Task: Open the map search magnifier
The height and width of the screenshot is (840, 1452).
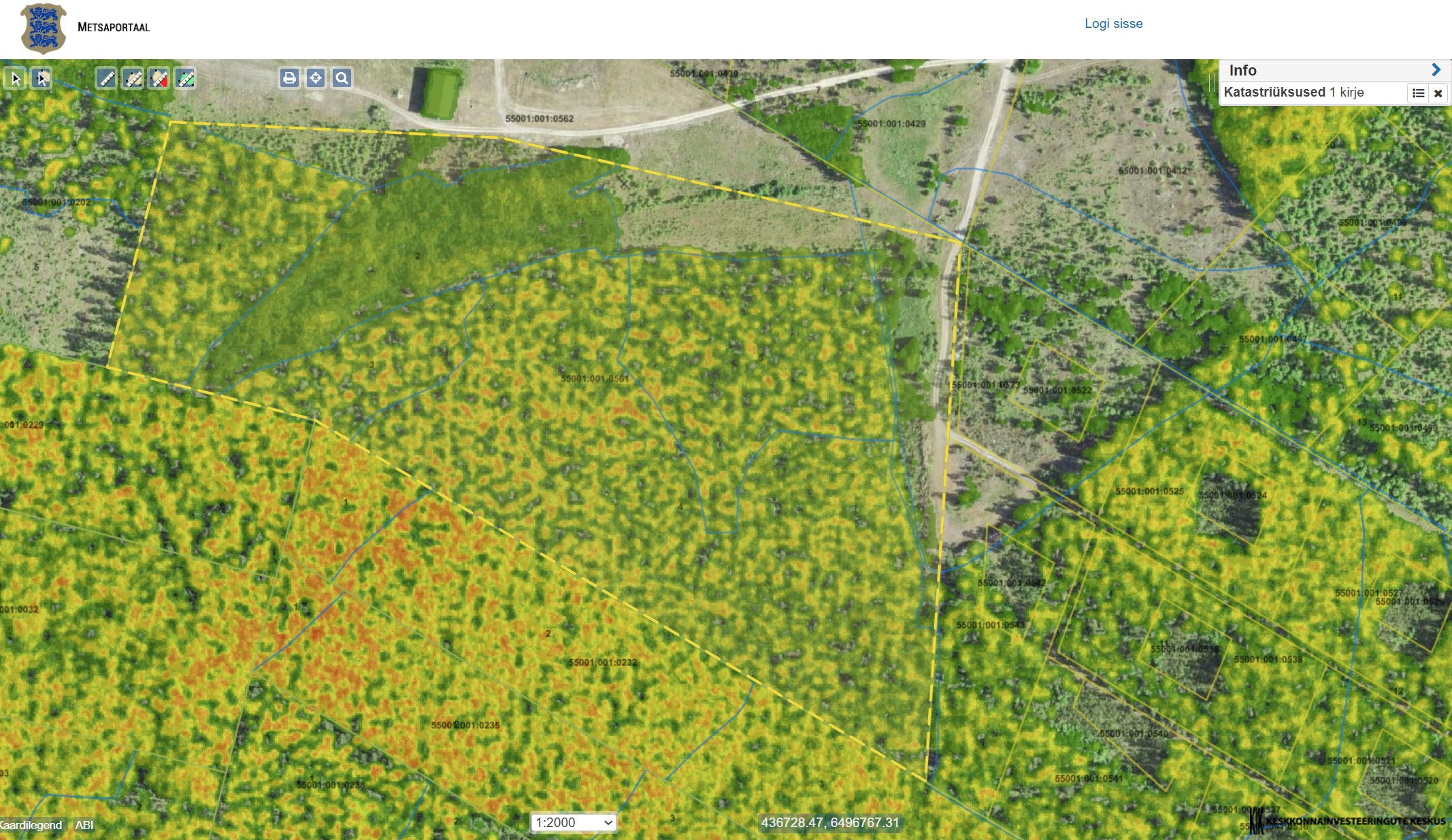Action: (342, 78)
